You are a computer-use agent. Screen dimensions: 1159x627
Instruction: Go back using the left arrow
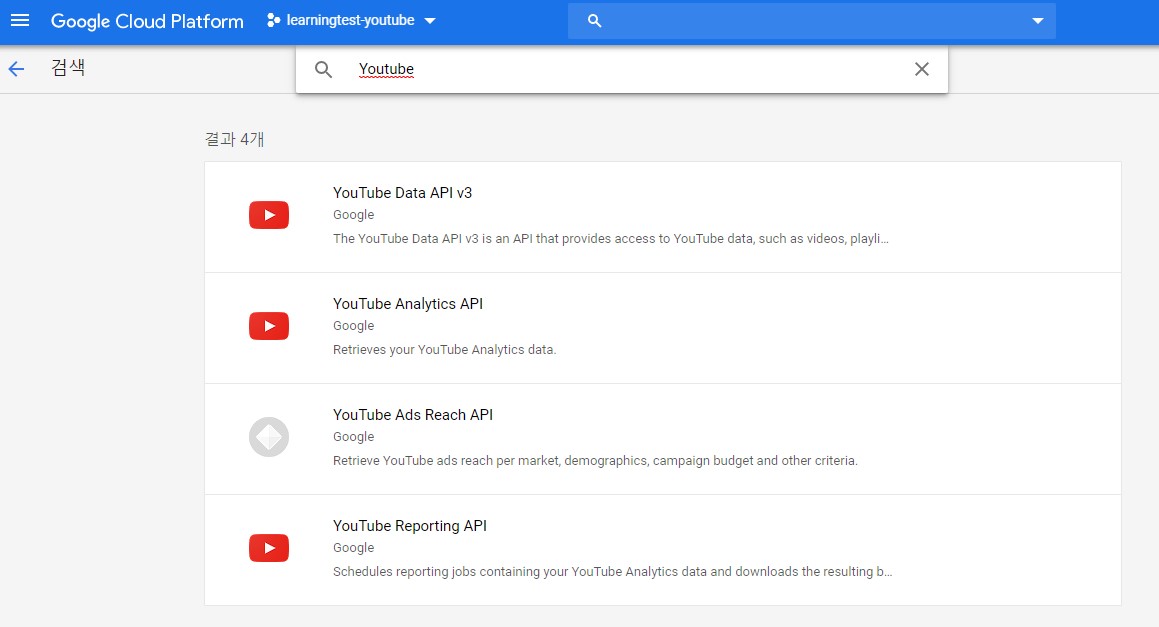(x=16, y=69)
